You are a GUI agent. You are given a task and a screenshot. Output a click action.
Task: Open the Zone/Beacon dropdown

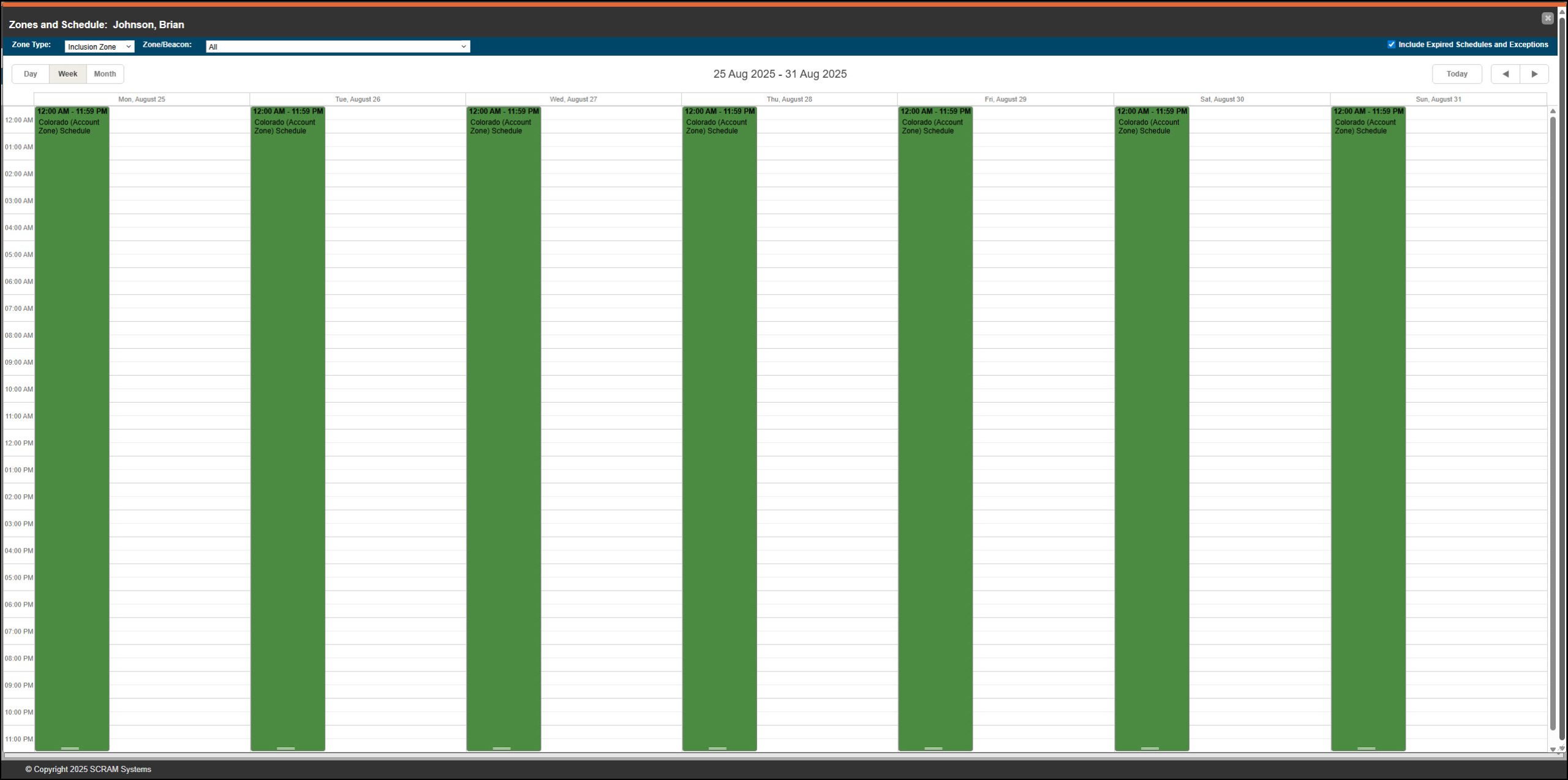[x=337, y=47]
